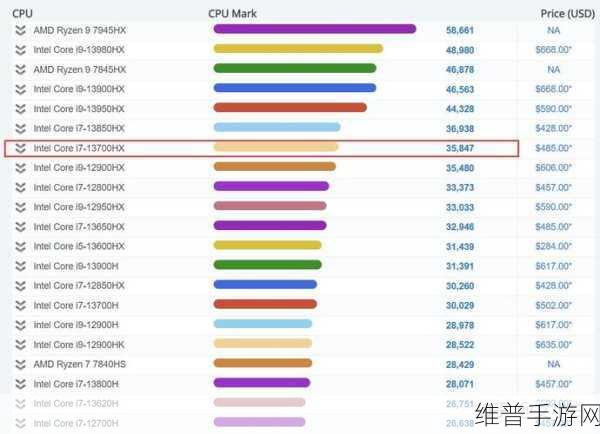The image size is (600, 434).
Task: Click the Price (USD) column header
Action: [x=567, y=13]
